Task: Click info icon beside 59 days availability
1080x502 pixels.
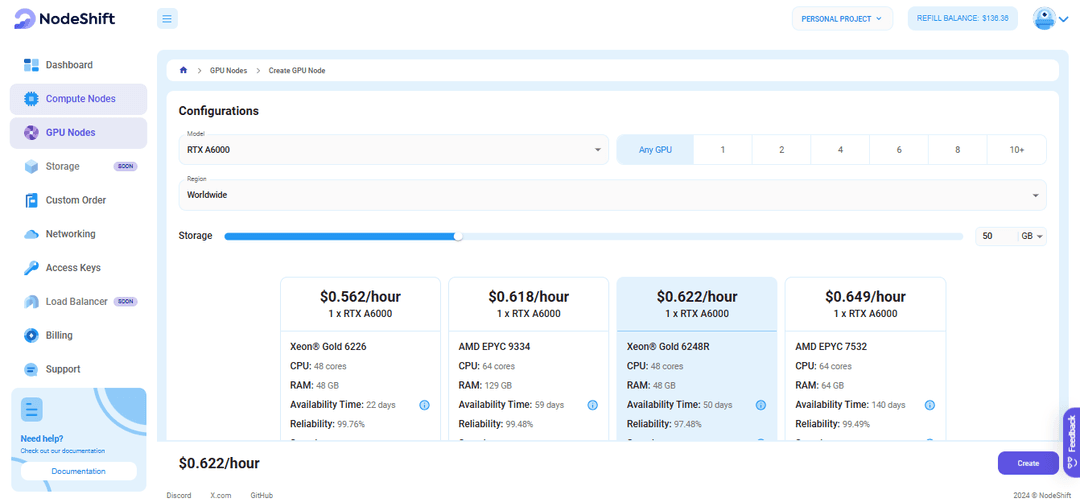Action: click(x=592, y=405)
